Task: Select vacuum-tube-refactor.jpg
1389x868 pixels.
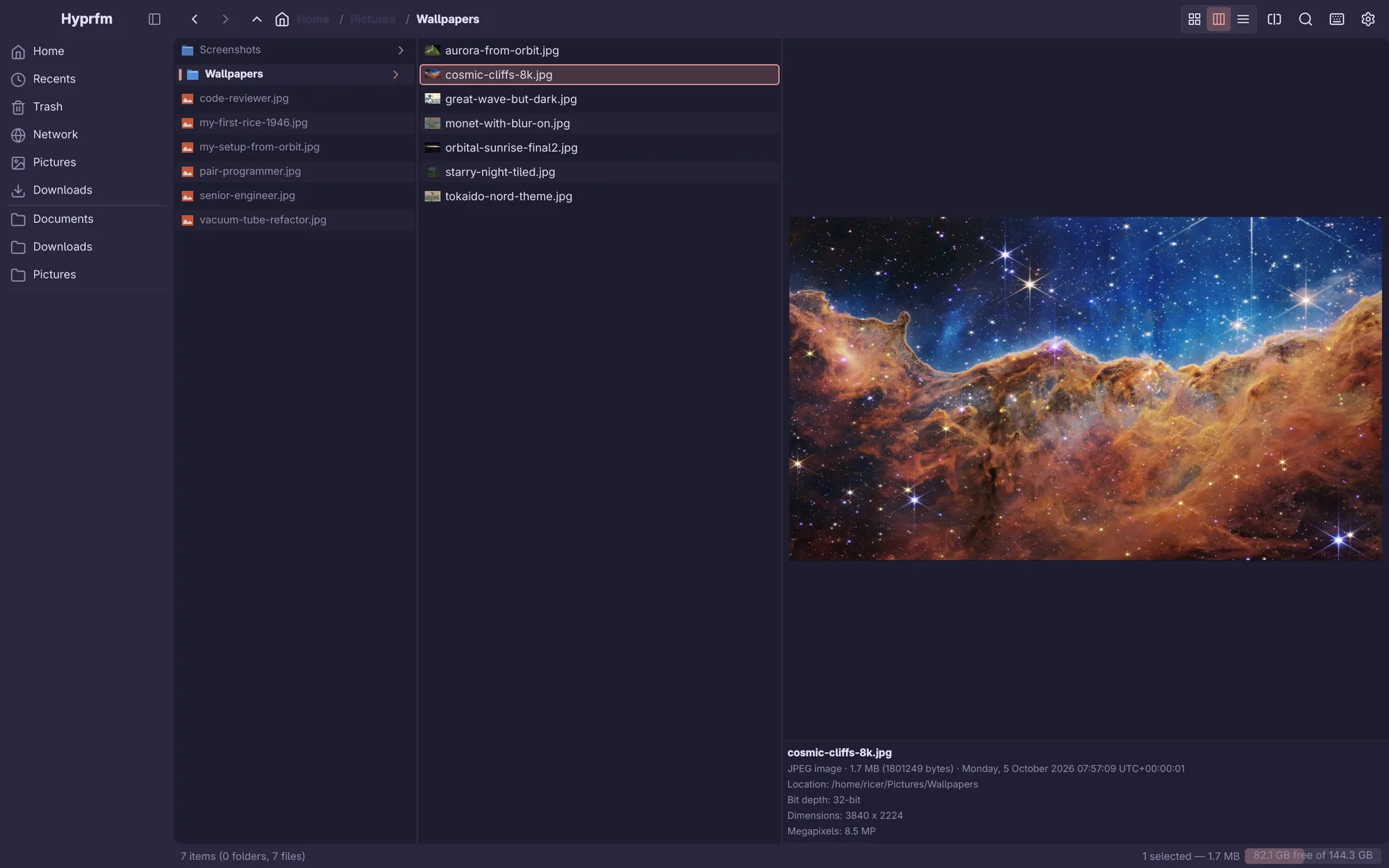Action: (x=295, y=220)
